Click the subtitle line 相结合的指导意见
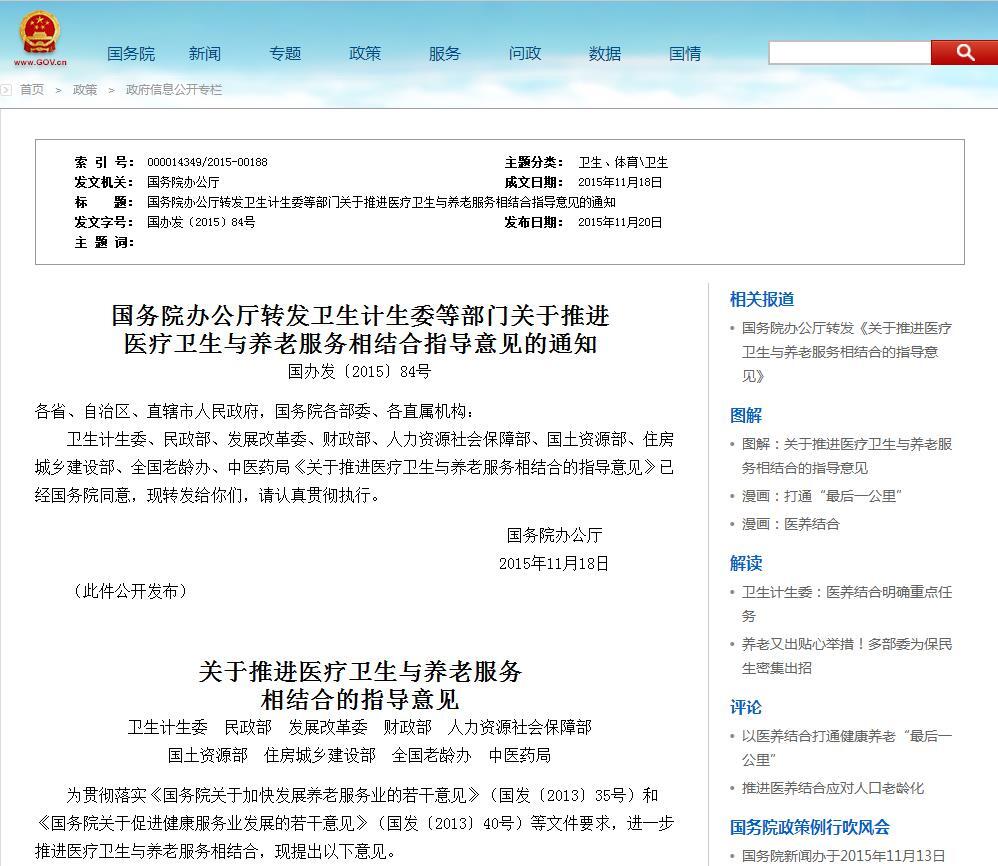This screenshot has width=998, height=866. point(360,699)
